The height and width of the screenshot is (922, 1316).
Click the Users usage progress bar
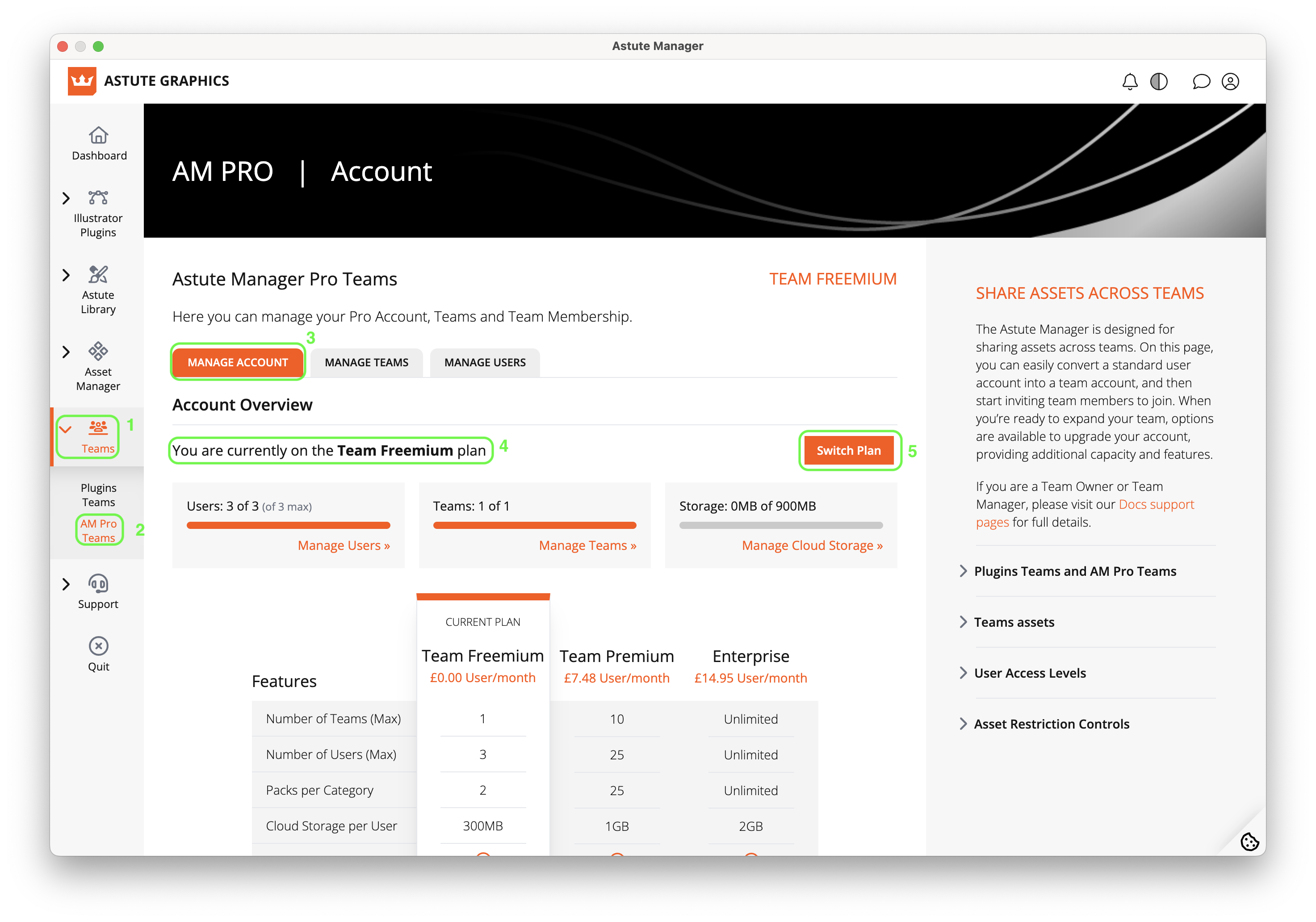coord(288,525)
